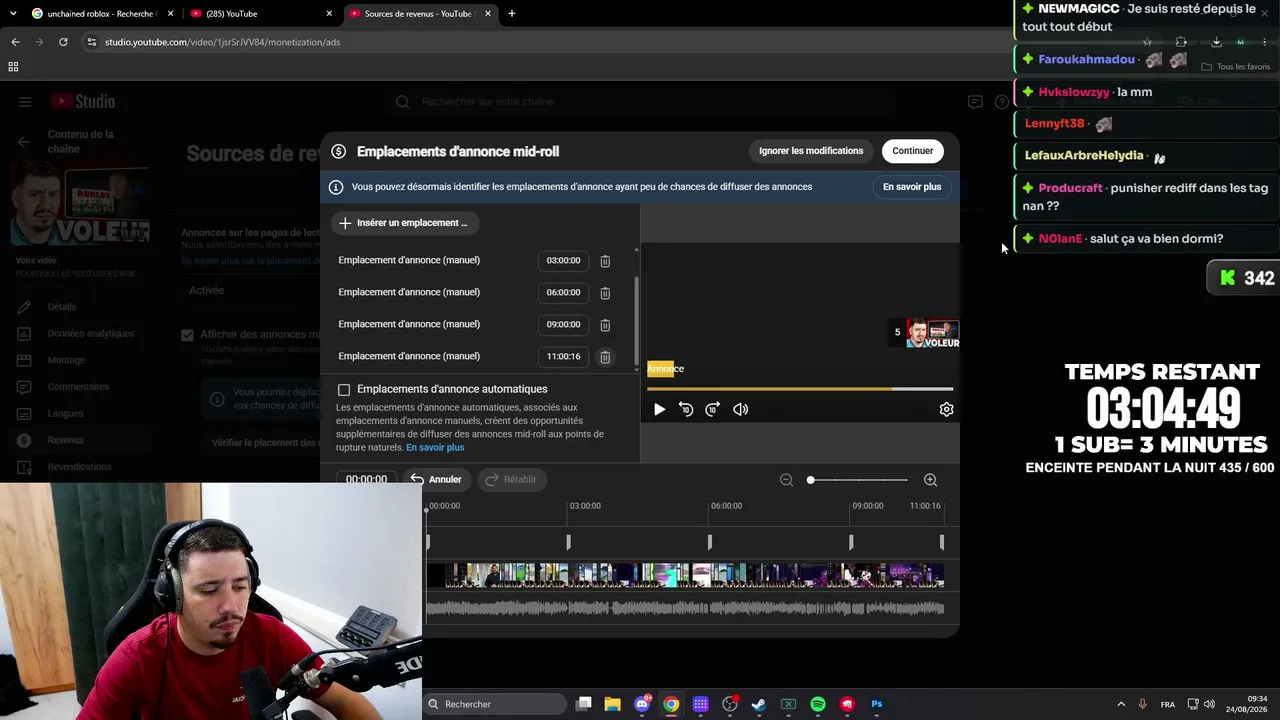Select the 11:00:16 ad marker on timeline
The image size is (1280, 720).
(x=941, y=542)
